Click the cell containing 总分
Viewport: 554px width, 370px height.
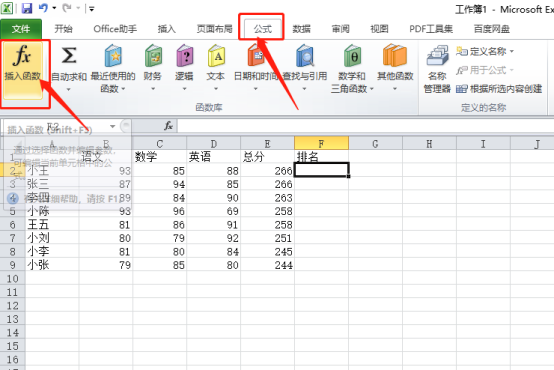click(x=267, y=157)
